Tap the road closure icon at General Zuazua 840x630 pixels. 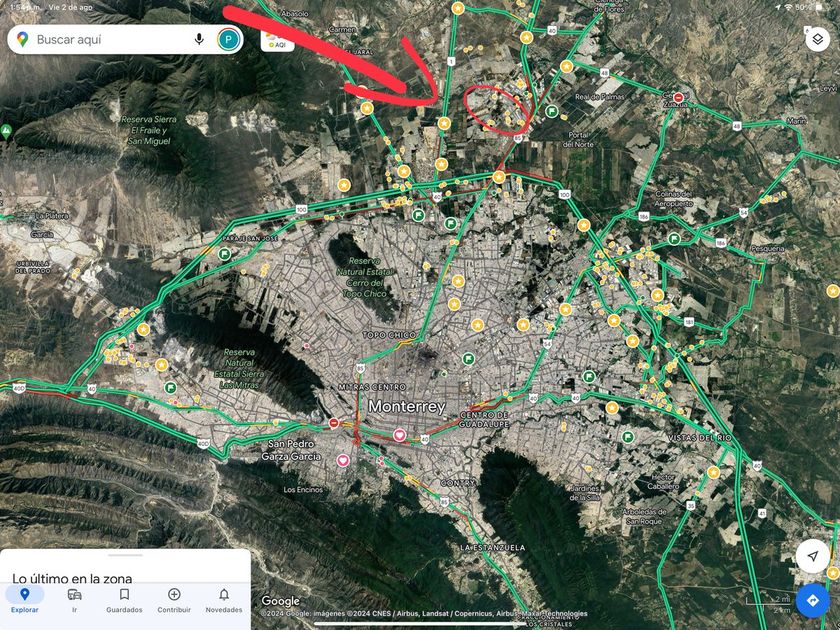pyautogui.click(x=679, y=98)
